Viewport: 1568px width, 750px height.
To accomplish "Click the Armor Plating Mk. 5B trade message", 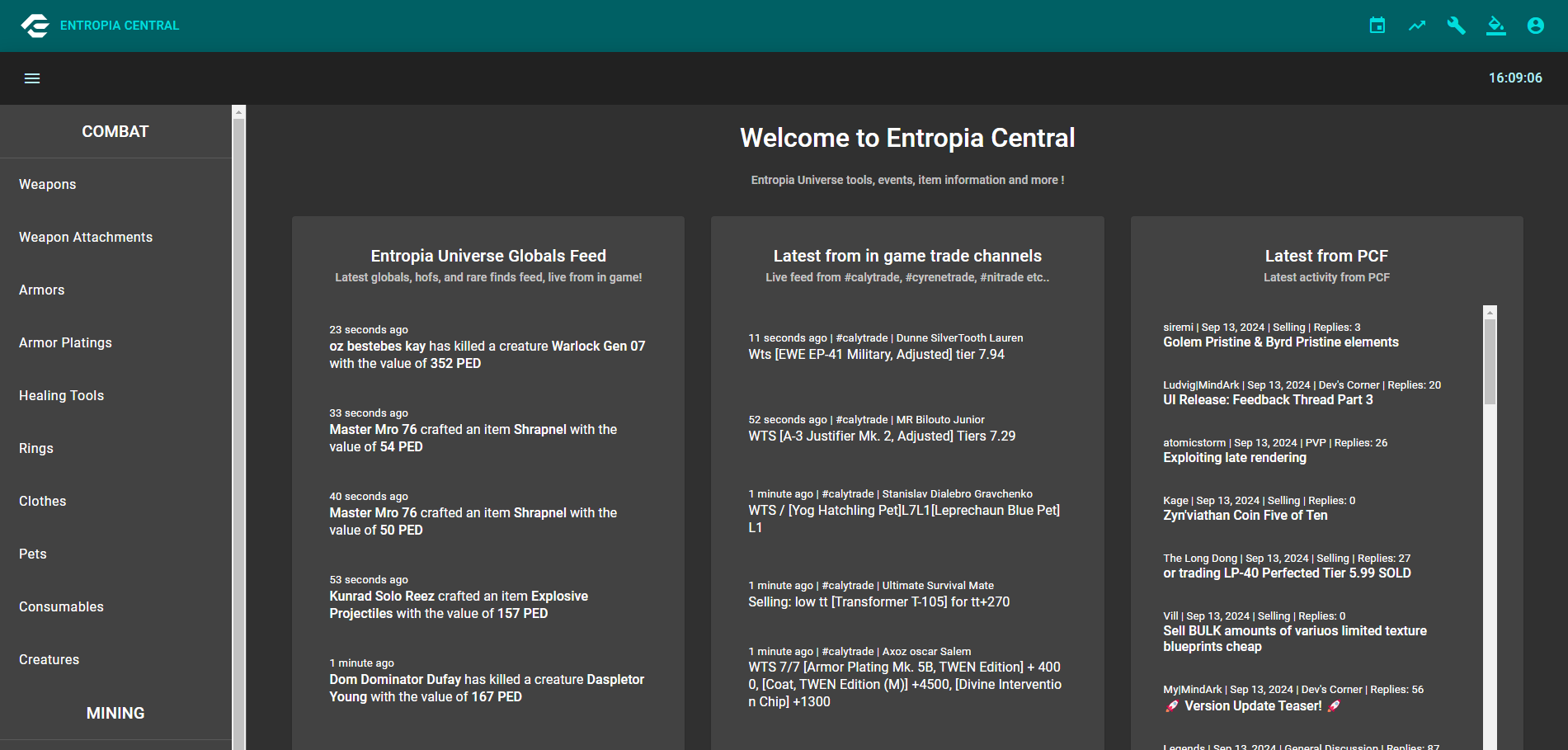I will [905, 685].
